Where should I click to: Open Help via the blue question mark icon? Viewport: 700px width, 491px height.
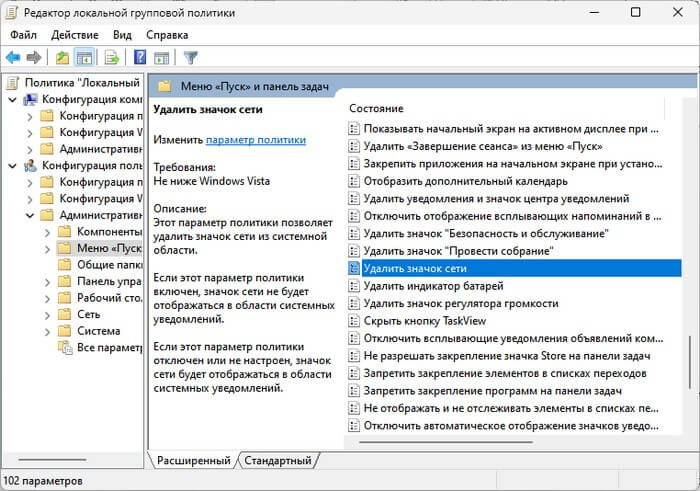coord(140,57)
